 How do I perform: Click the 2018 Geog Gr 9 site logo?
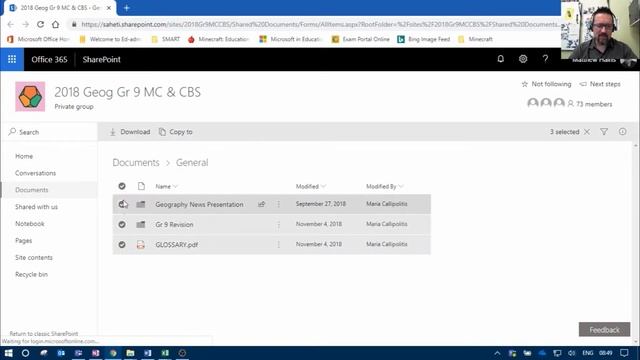click(x=30, y=97)
